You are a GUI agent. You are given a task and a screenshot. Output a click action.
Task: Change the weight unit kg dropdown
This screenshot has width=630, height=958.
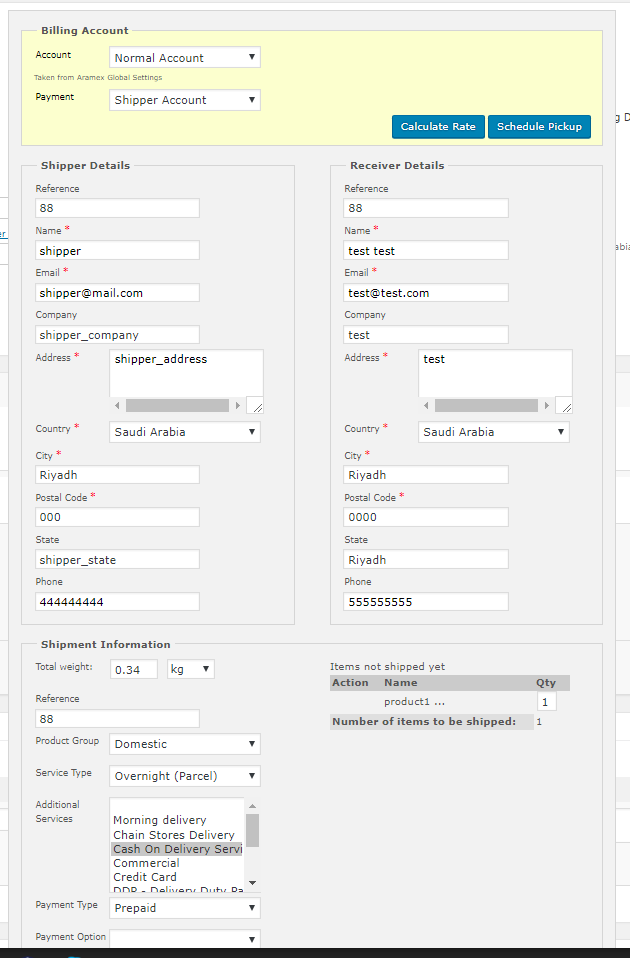(x=190, y=669)
